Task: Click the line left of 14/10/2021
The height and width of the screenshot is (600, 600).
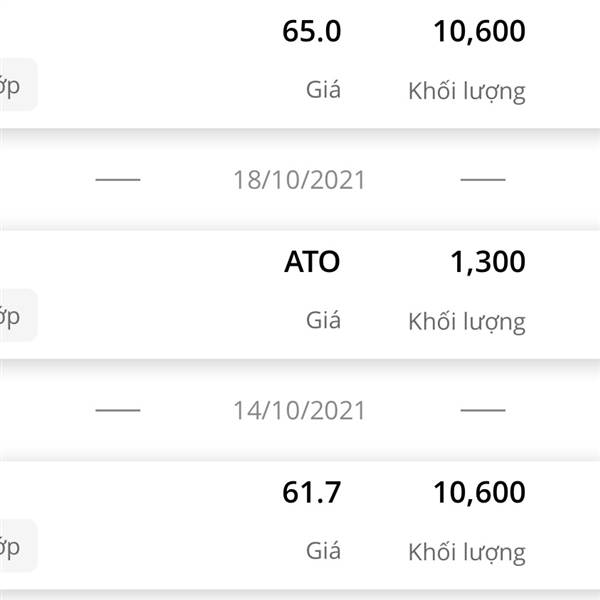Action: (118, 410)
